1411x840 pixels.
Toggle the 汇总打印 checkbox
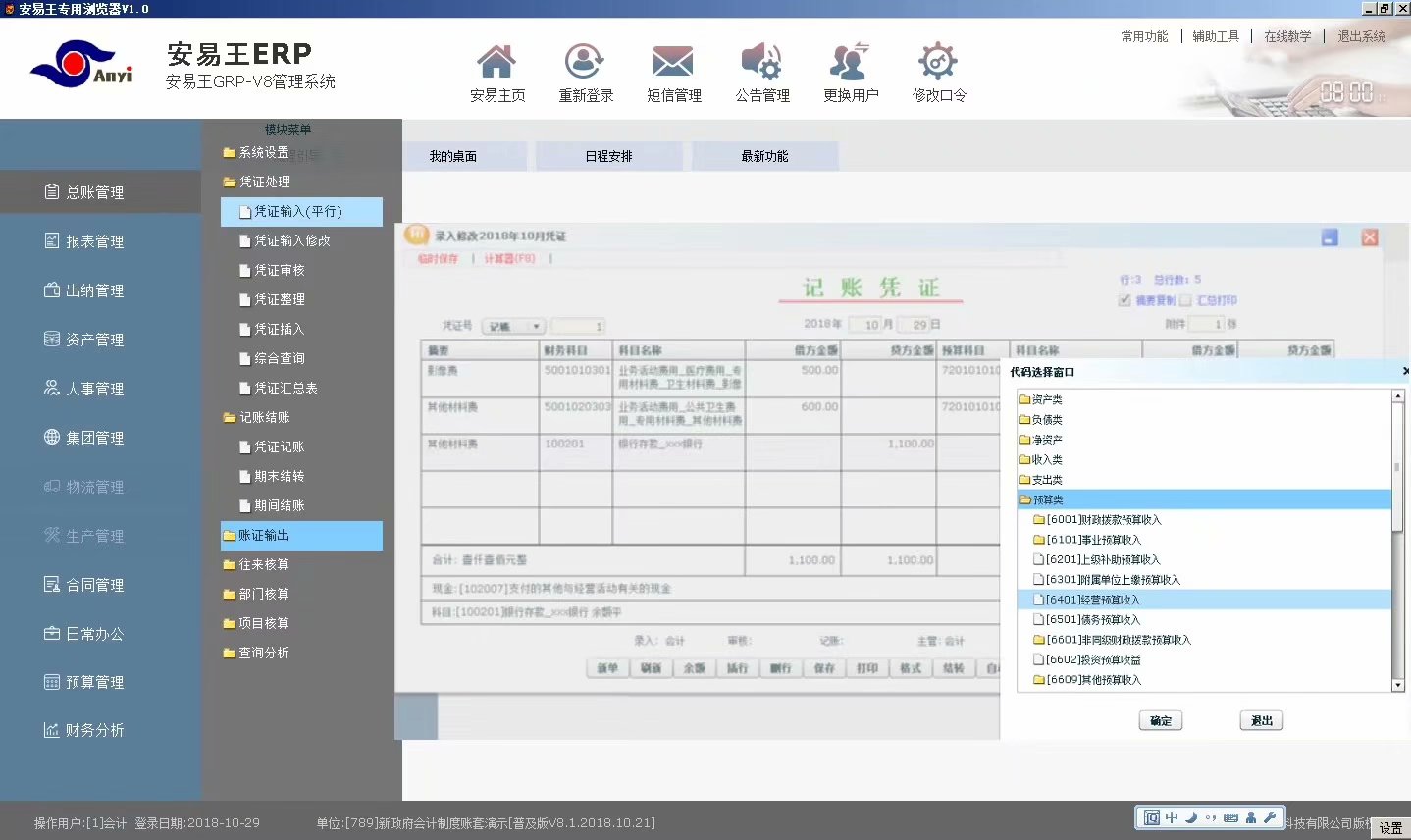tap(1185, 300)
